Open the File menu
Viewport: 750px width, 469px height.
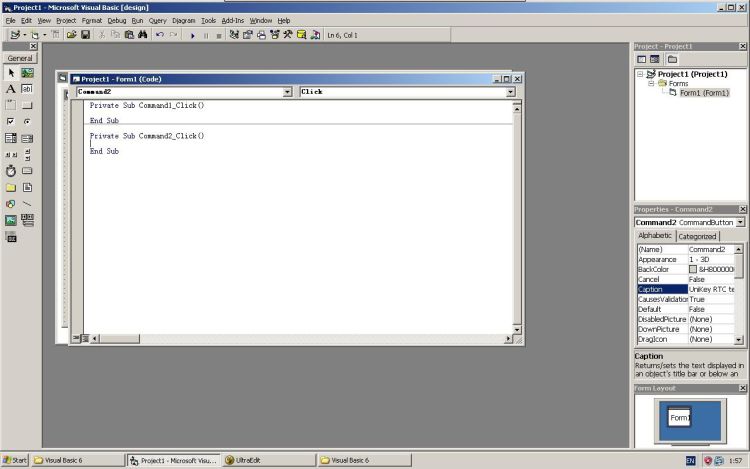[11, 21]
